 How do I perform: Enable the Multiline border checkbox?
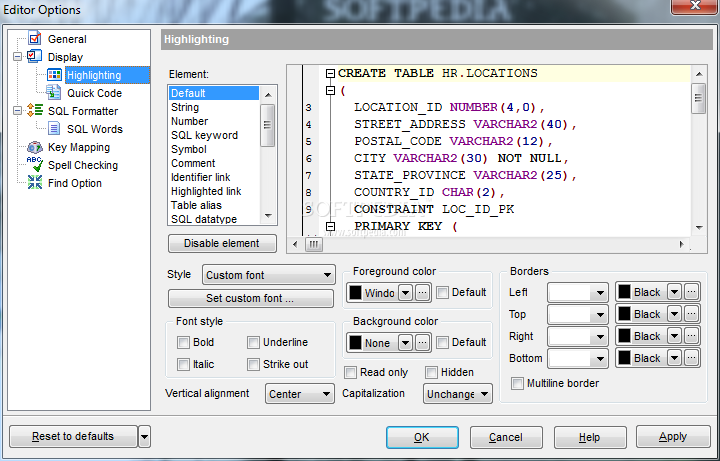pos(518,383)
